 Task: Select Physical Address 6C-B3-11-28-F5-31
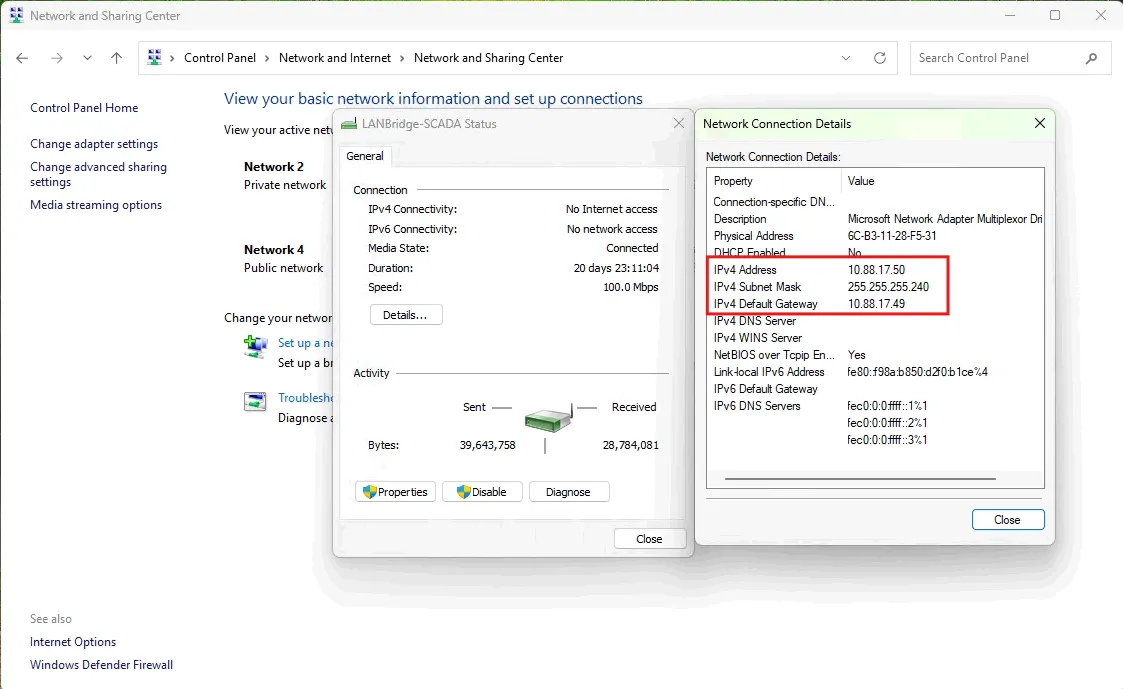892,236
